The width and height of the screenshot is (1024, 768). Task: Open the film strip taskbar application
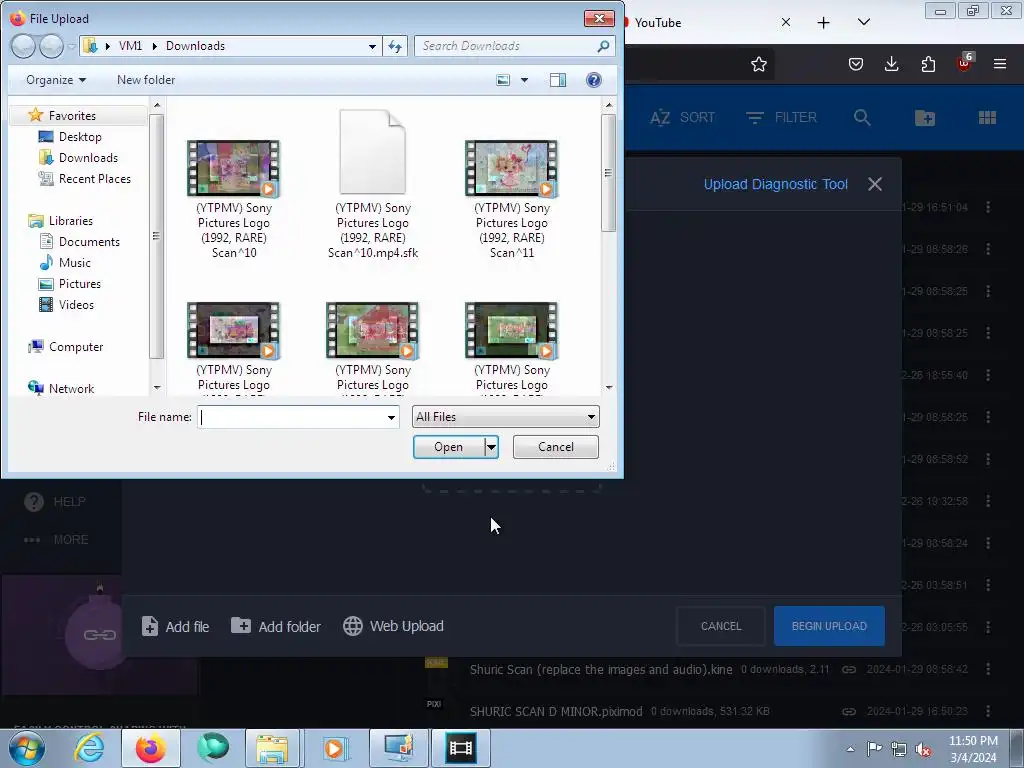click(x=460, y=748)
